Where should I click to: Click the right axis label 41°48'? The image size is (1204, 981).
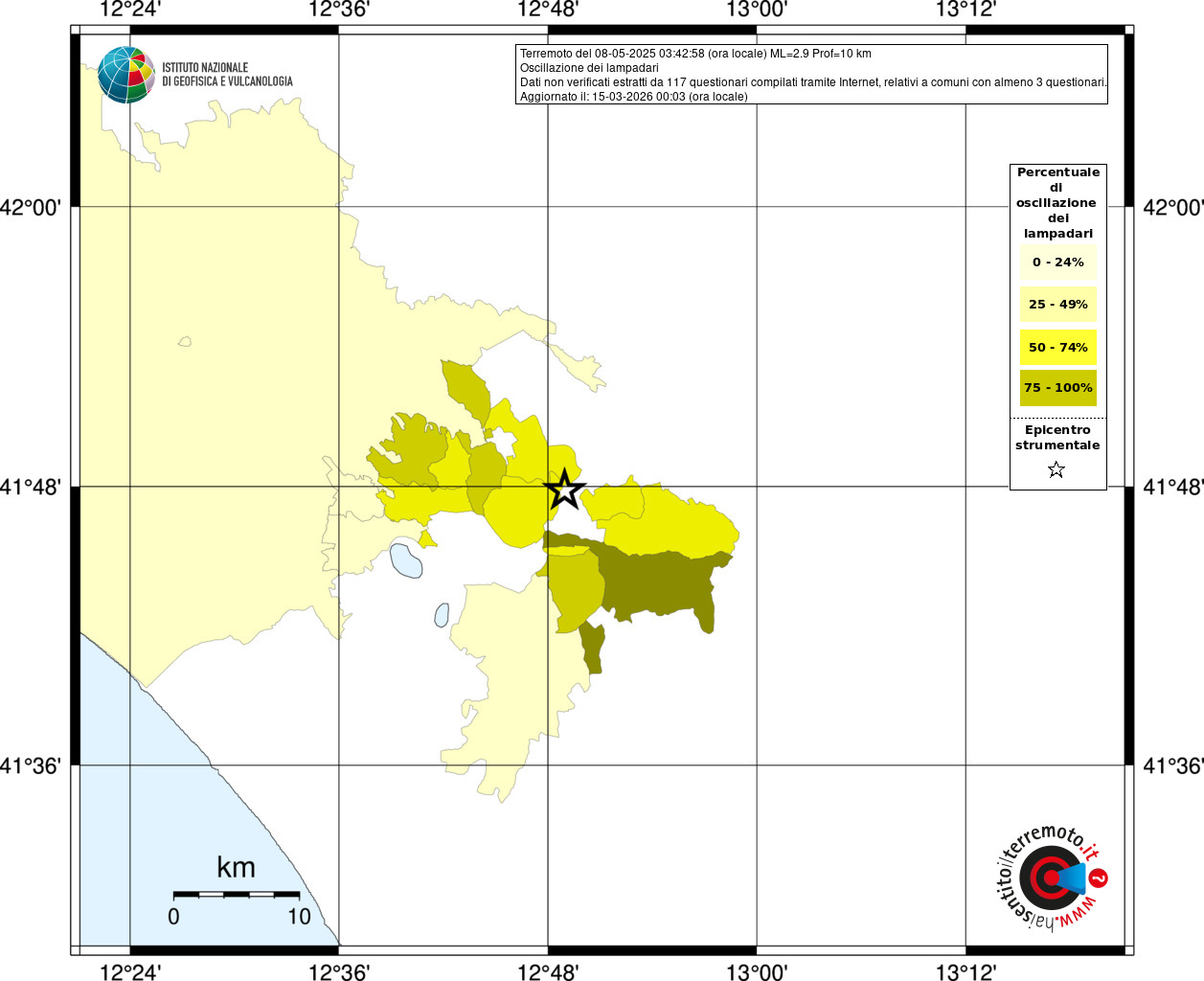tap(1173, 487)
